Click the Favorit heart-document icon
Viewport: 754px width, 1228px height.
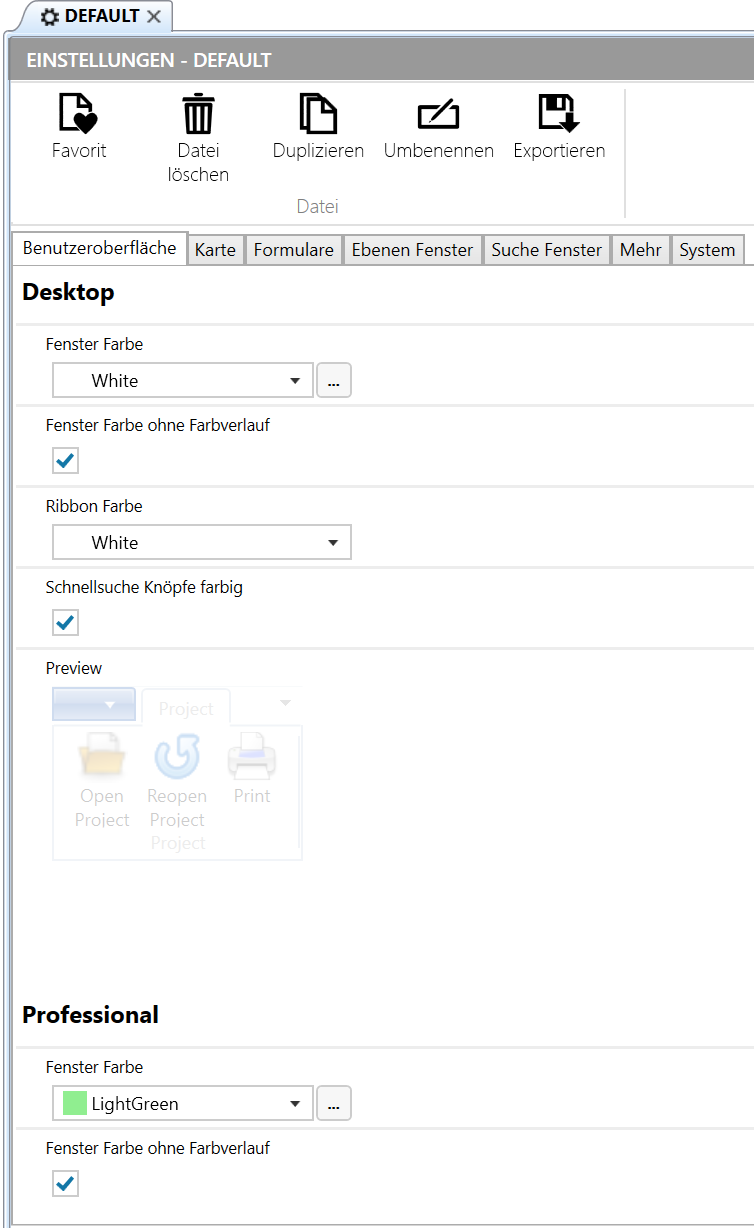79,113
